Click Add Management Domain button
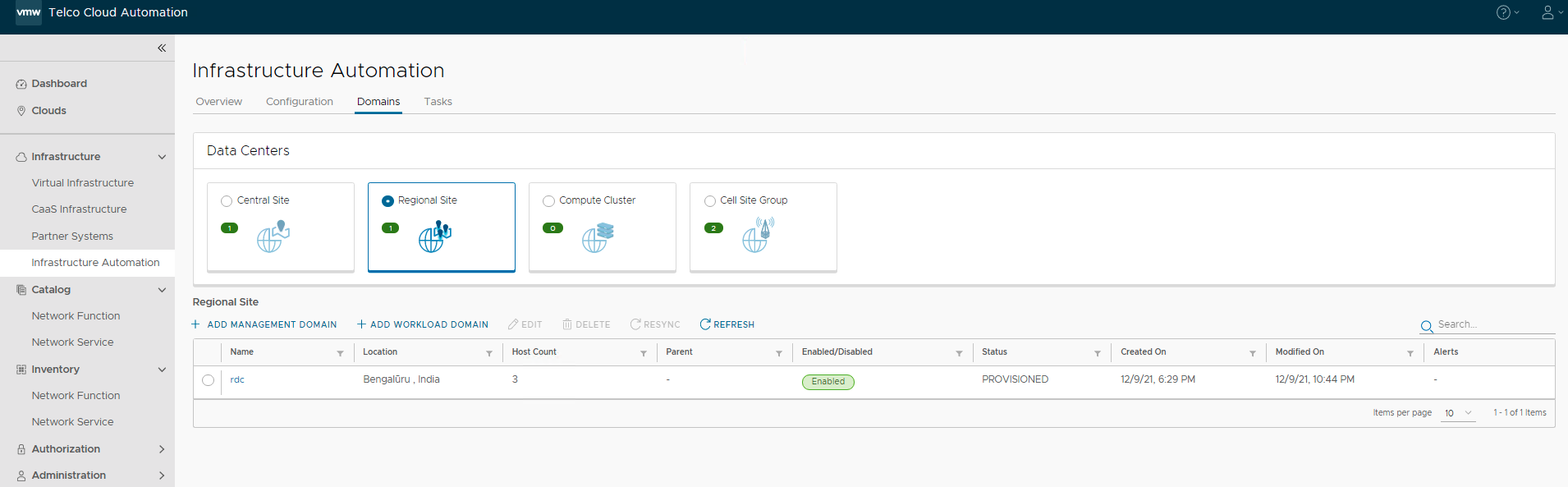The width and height of the screenshot is (1568, 487). (x=264, y=324)
